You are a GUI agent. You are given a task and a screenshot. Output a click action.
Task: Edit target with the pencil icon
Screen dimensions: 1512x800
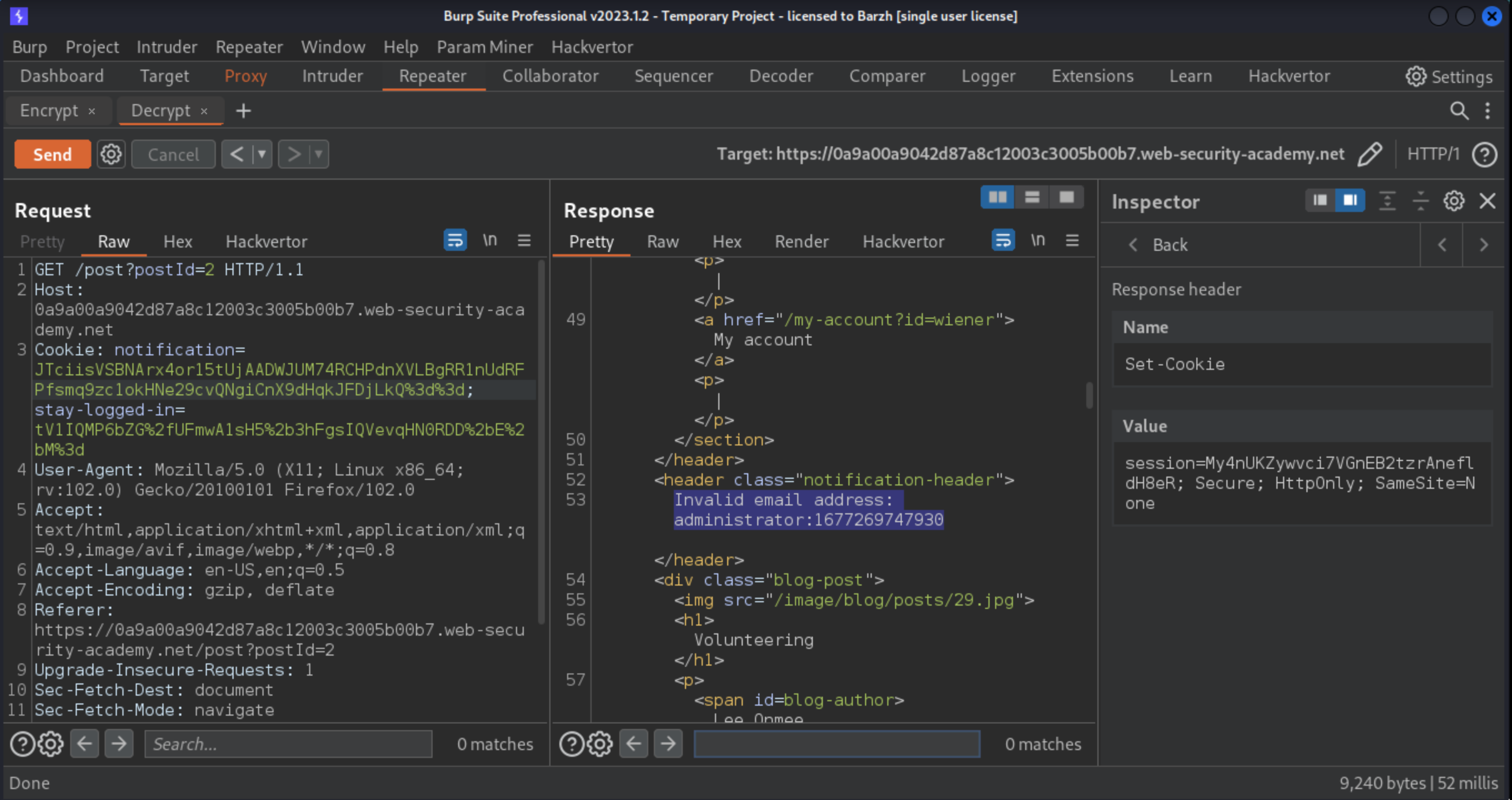[1370, 154]
